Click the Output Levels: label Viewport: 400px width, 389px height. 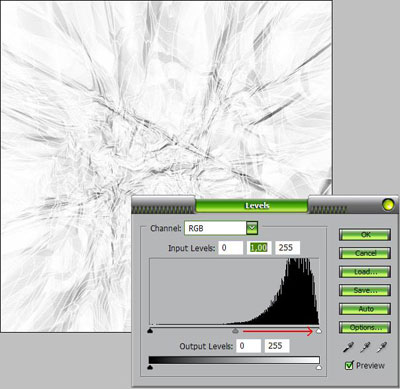(206, 346)
